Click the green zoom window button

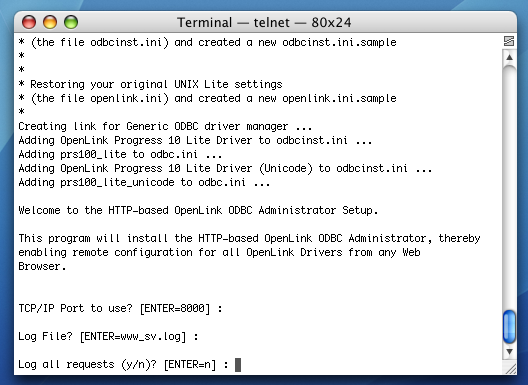71,22
